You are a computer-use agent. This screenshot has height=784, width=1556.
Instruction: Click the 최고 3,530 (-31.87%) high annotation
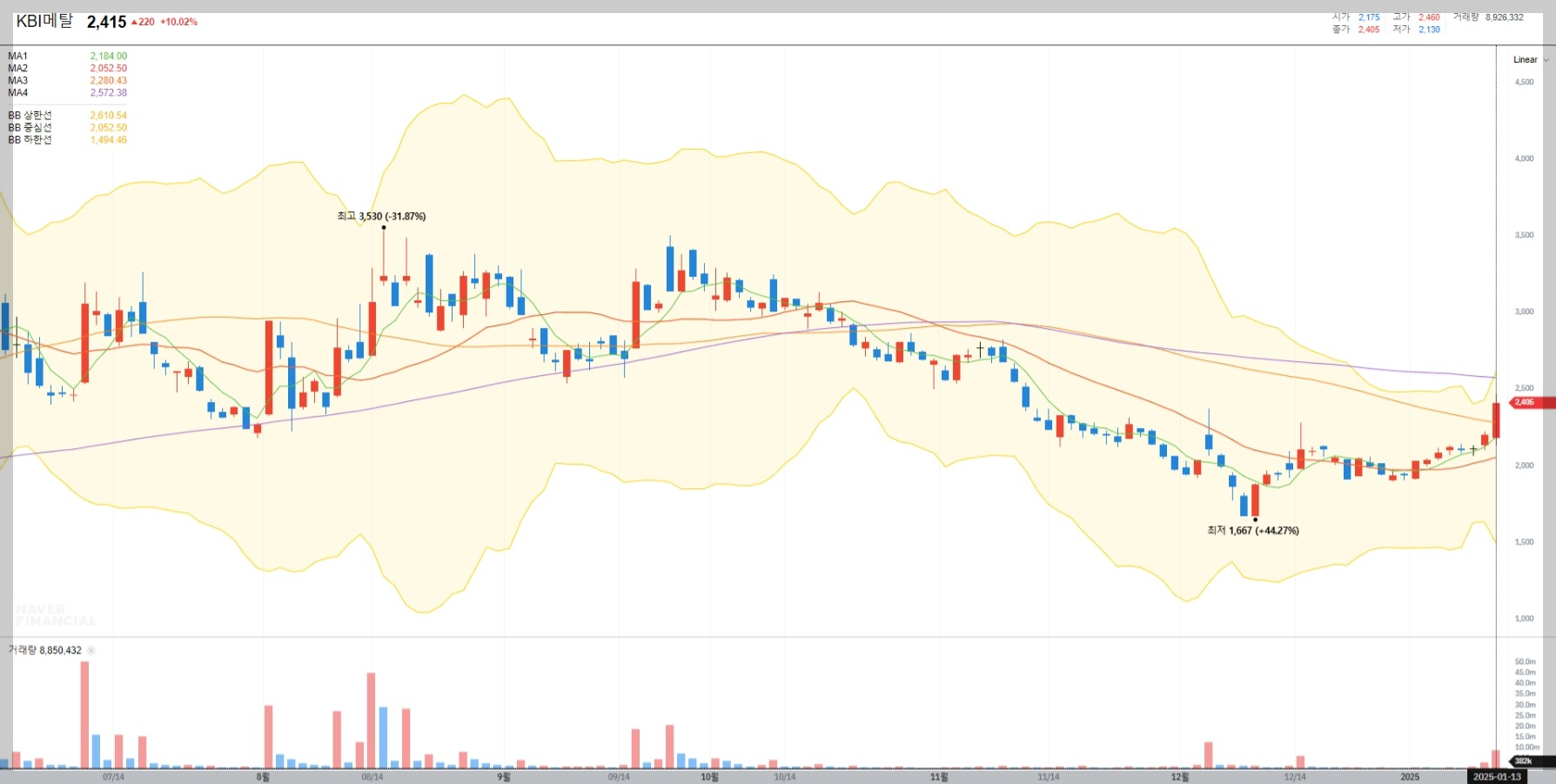(381, 216)
